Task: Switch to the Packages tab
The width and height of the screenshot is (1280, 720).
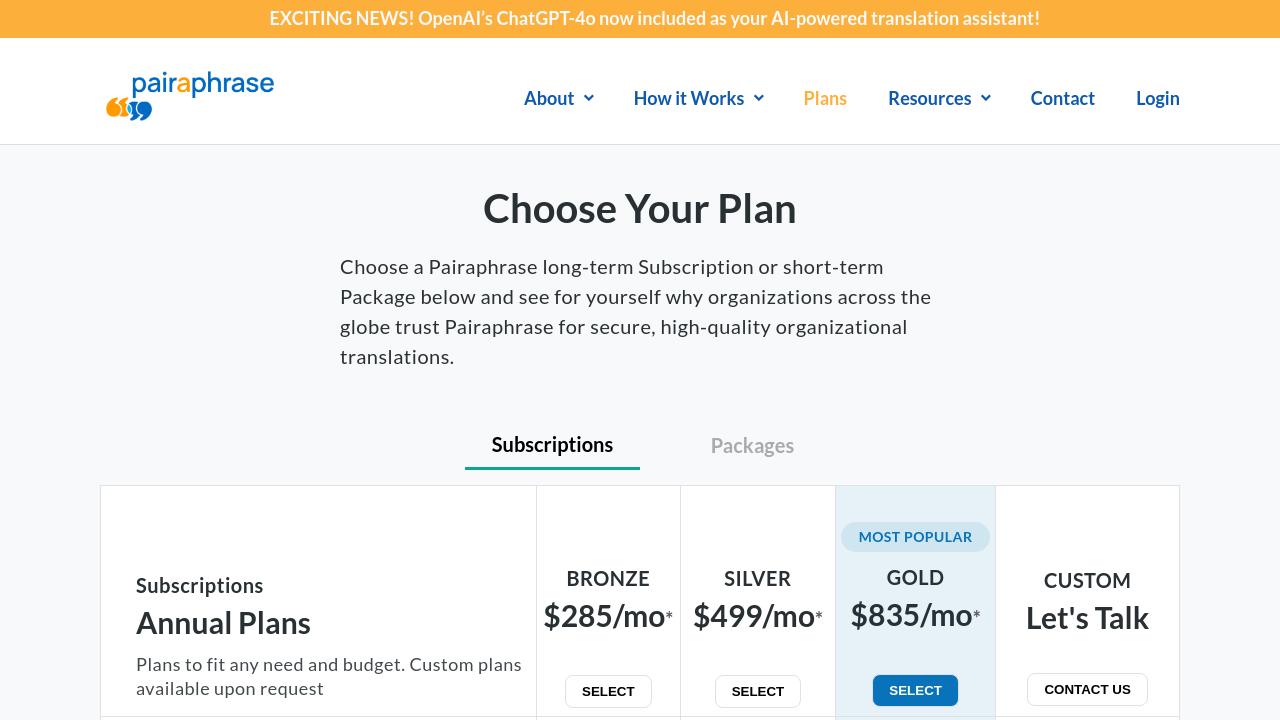Action: (752, 446)
